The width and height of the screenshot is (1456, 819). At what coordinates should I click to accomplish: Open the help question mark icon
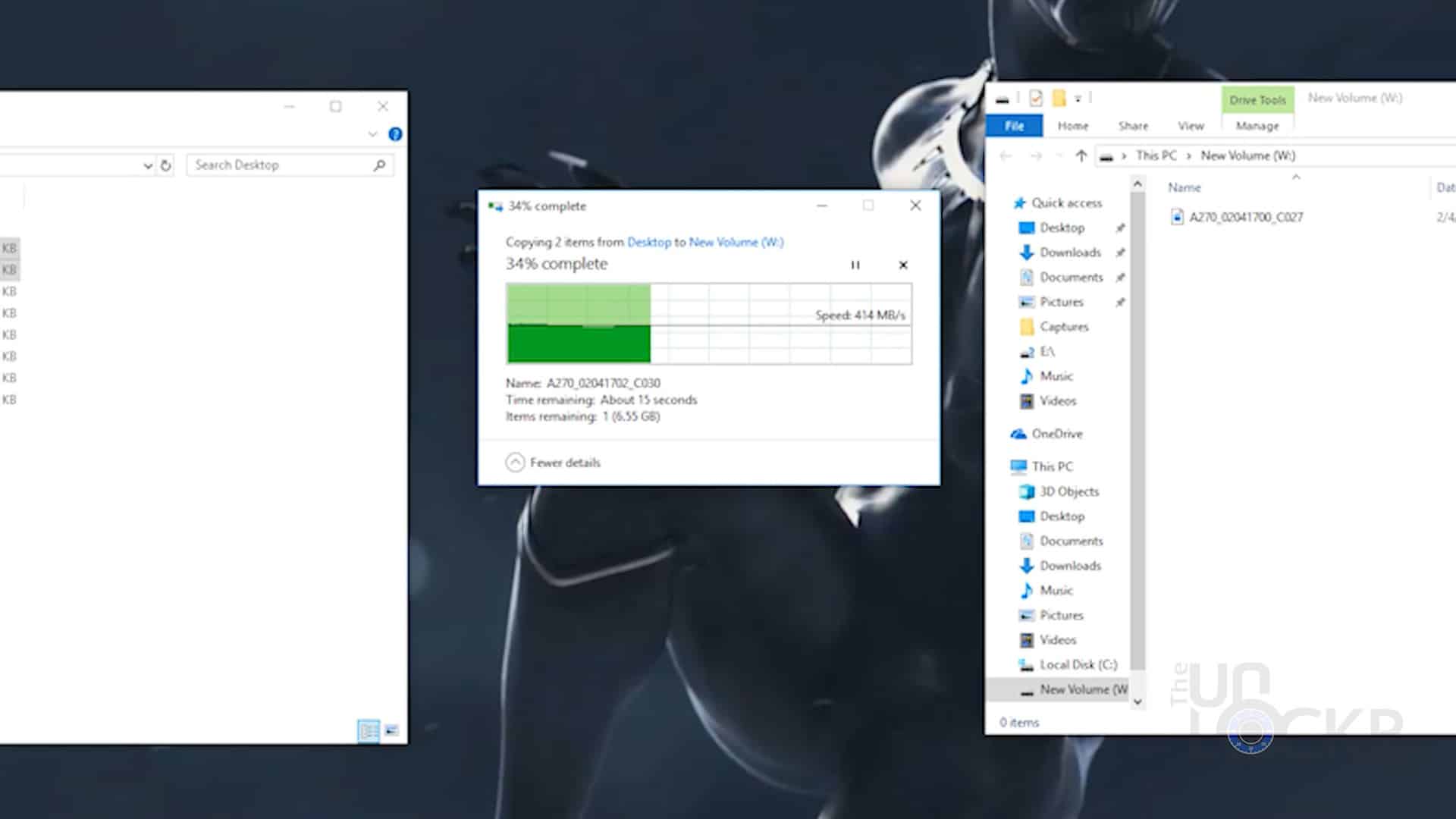pos(395,134)
